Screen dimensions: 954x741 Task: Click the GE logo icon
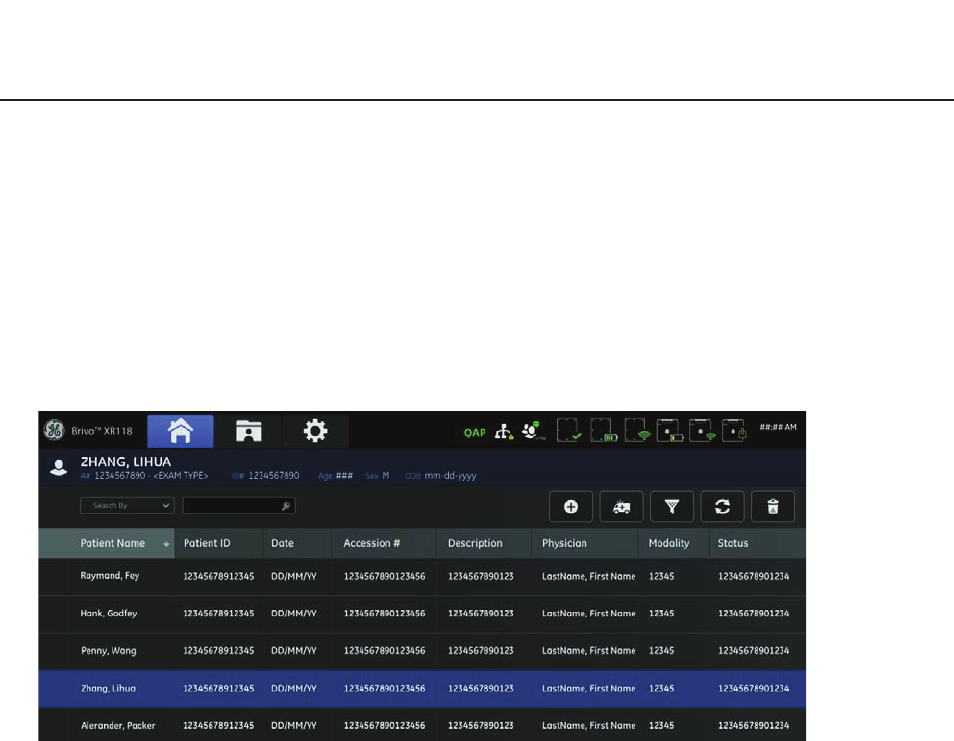[x=54, y=430]
